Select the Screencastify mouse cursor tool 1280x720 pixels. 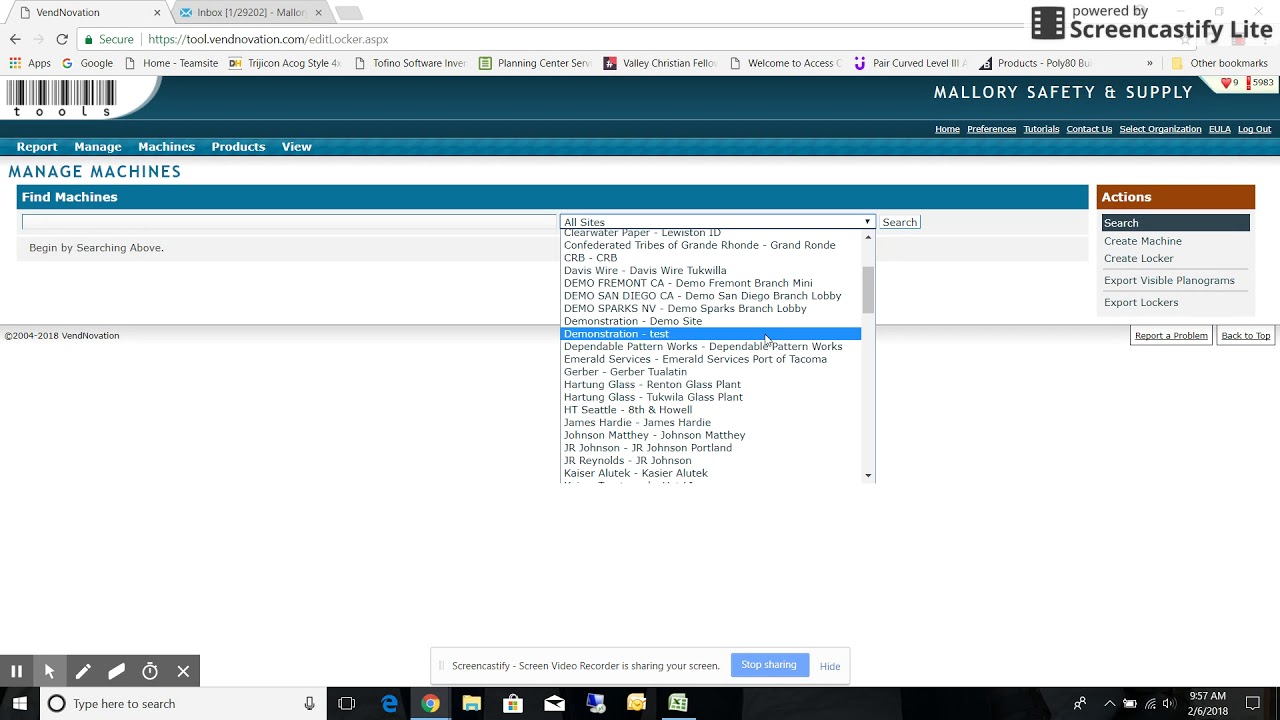49,672
